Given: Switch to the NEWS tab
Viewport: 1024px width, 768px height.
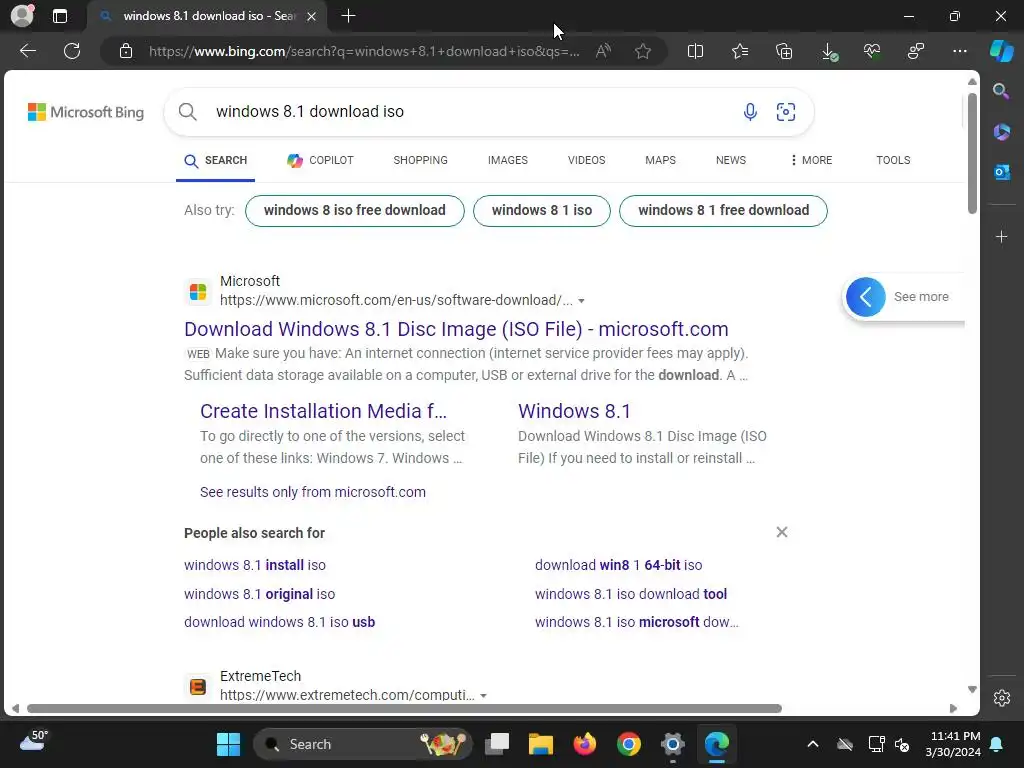Looking at the screenshot, I should click(731, 160).
